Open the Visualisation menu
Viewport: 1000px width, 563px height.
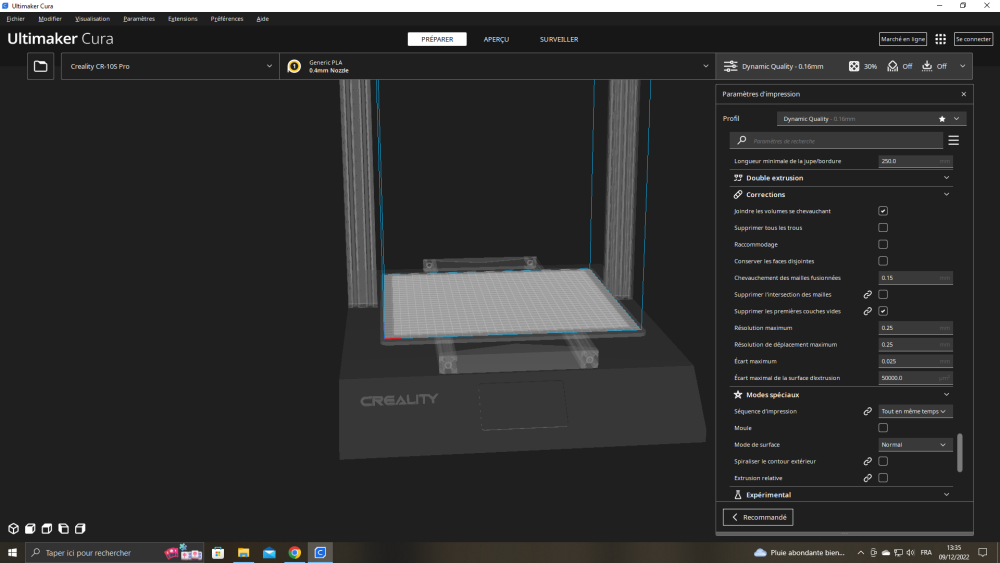coord(92,19)
